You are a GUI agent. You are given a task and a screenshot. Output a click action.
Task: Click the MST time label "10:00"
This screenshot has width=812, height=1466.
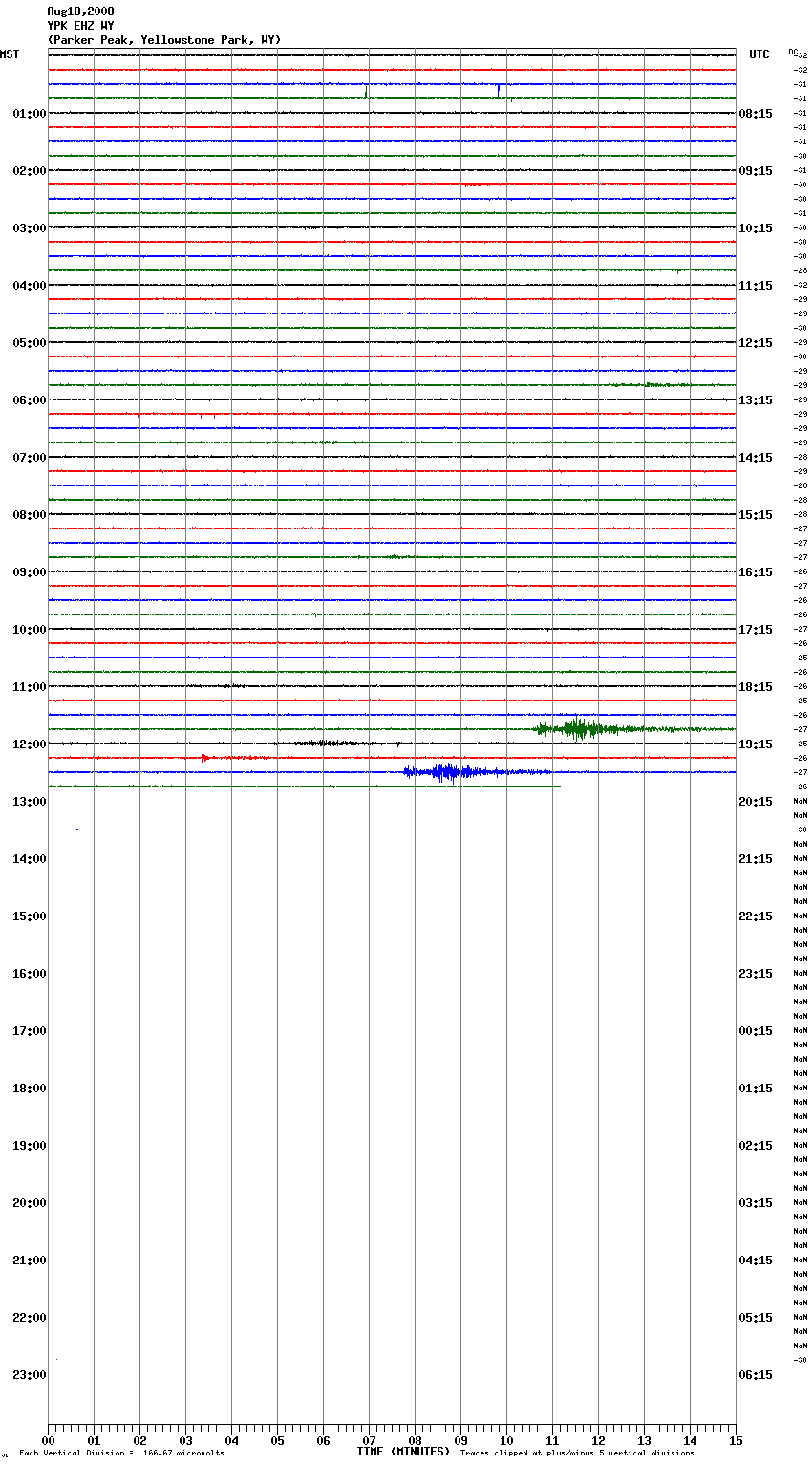pyautogui.click(x=30, y=630)
